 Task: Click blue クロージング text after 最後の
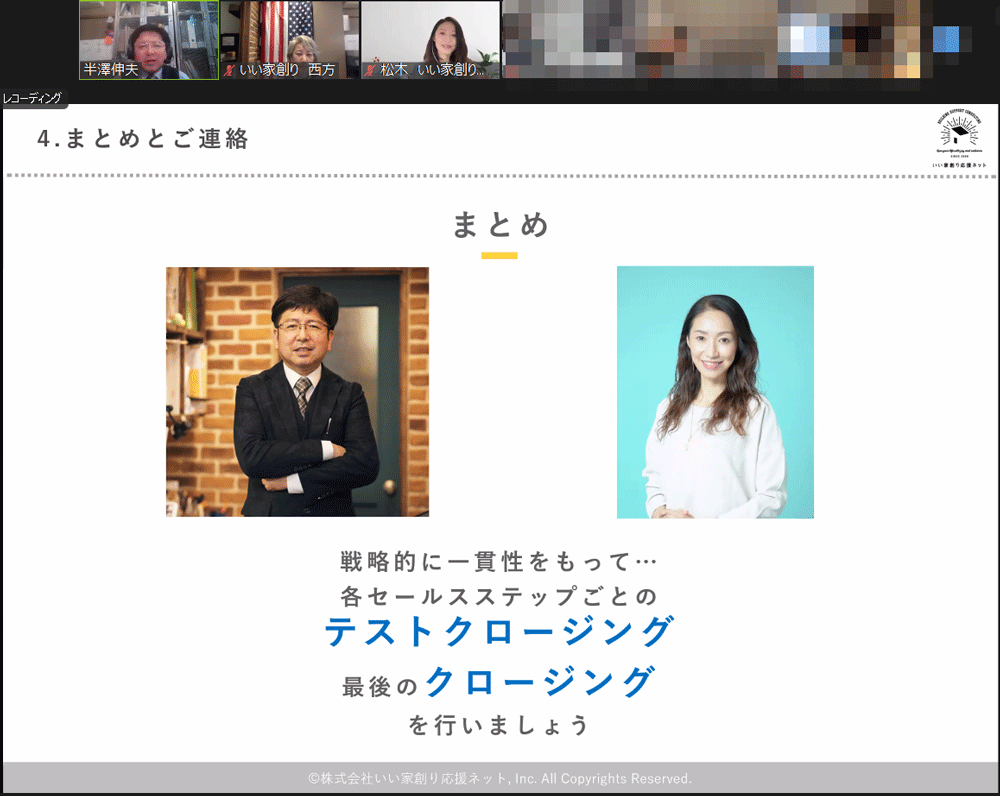540,683
